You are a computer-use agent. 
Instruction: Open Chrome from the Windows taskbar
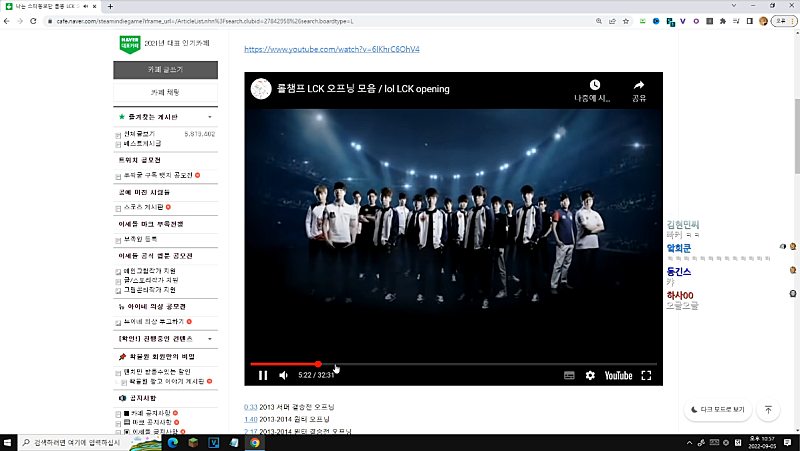[x=256, y=441]
